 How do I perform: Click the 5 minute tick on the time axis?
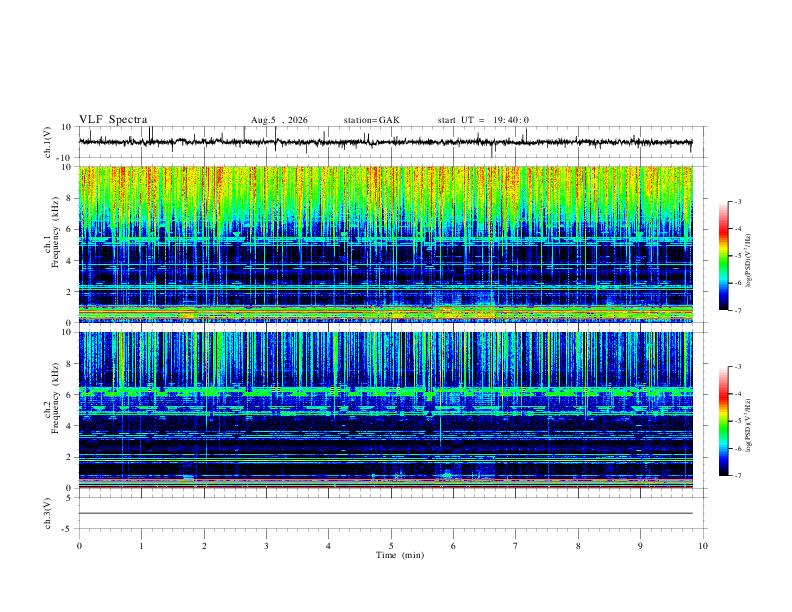[391, 546]
